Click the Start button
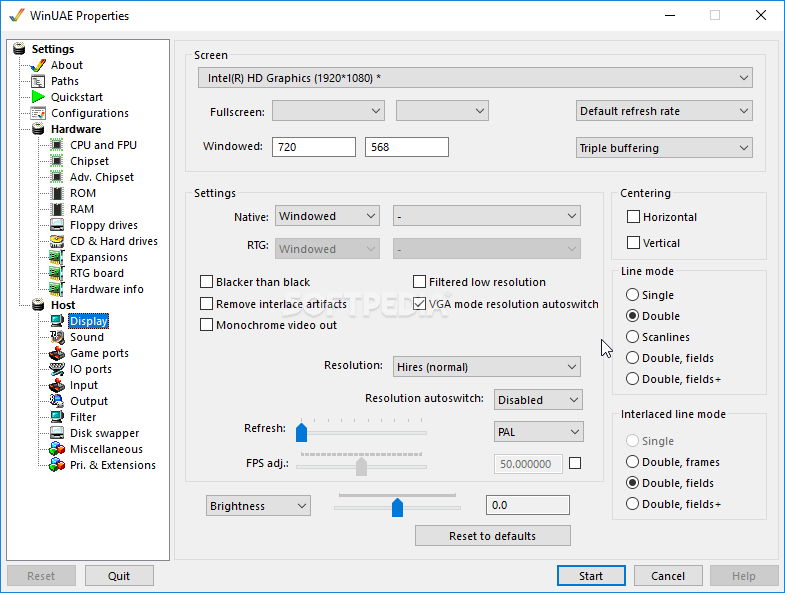785x593 pixels. (x=591, y=576)
